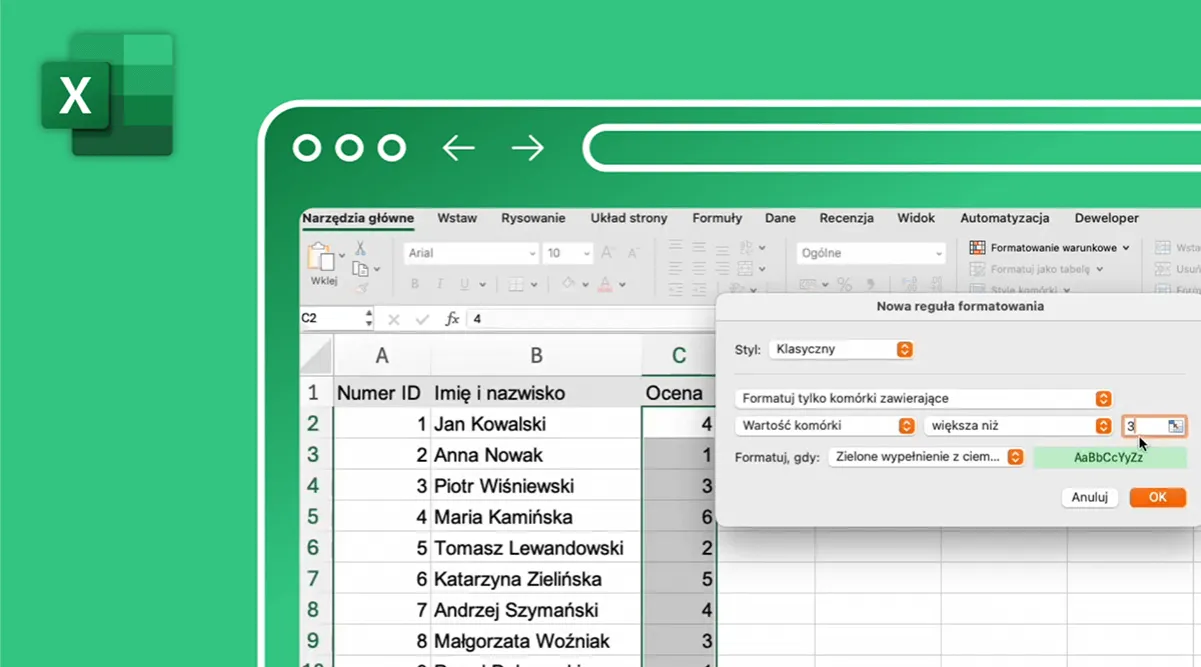Open the Ogólne number format dropdown
Image resolution: width=1201 pixels, height=667 pixels.
coord(871,254)
